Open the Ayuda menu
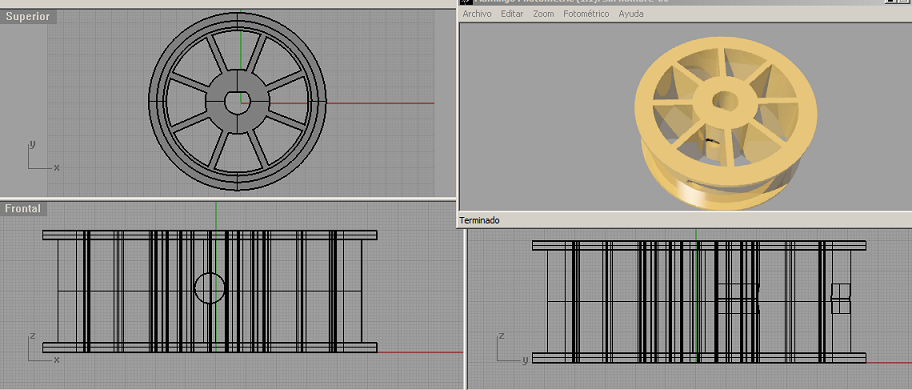Image resolution: width=912 pixels, height=390 pixels. 630,14
